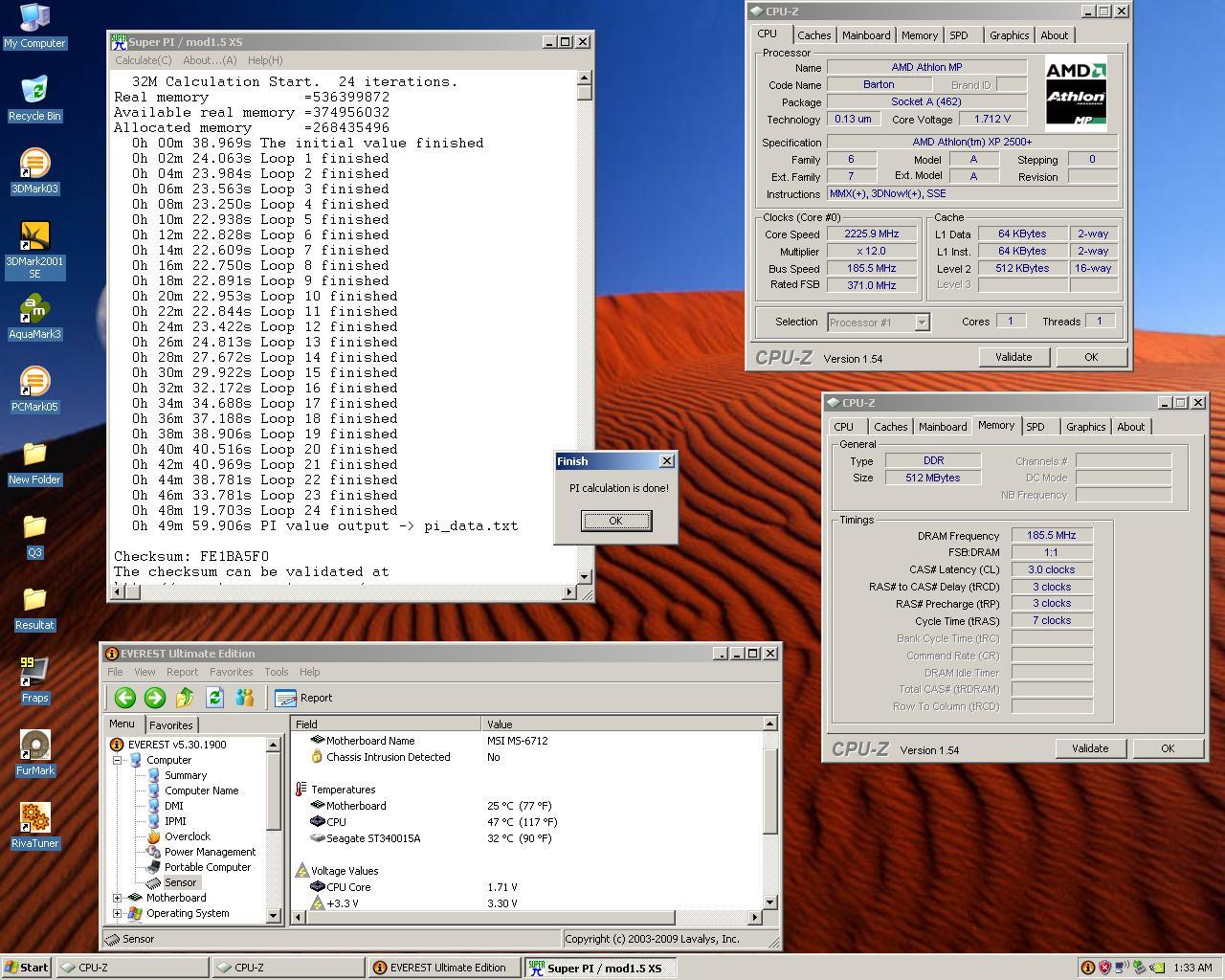The image size is (1225, 980).
Task: Switch to Caches tab in top CPU-Z
Action: [x=813, y=35]
